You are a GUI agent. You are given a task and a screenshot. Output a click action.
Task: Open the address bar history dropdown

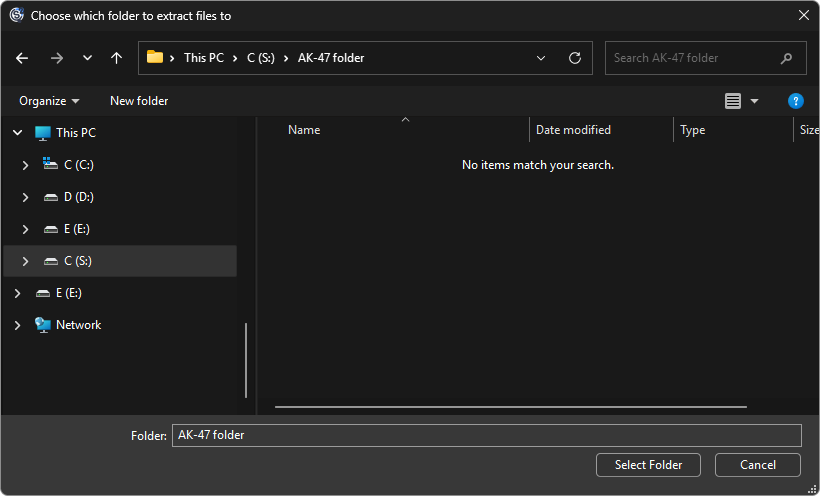coord(541,58)
